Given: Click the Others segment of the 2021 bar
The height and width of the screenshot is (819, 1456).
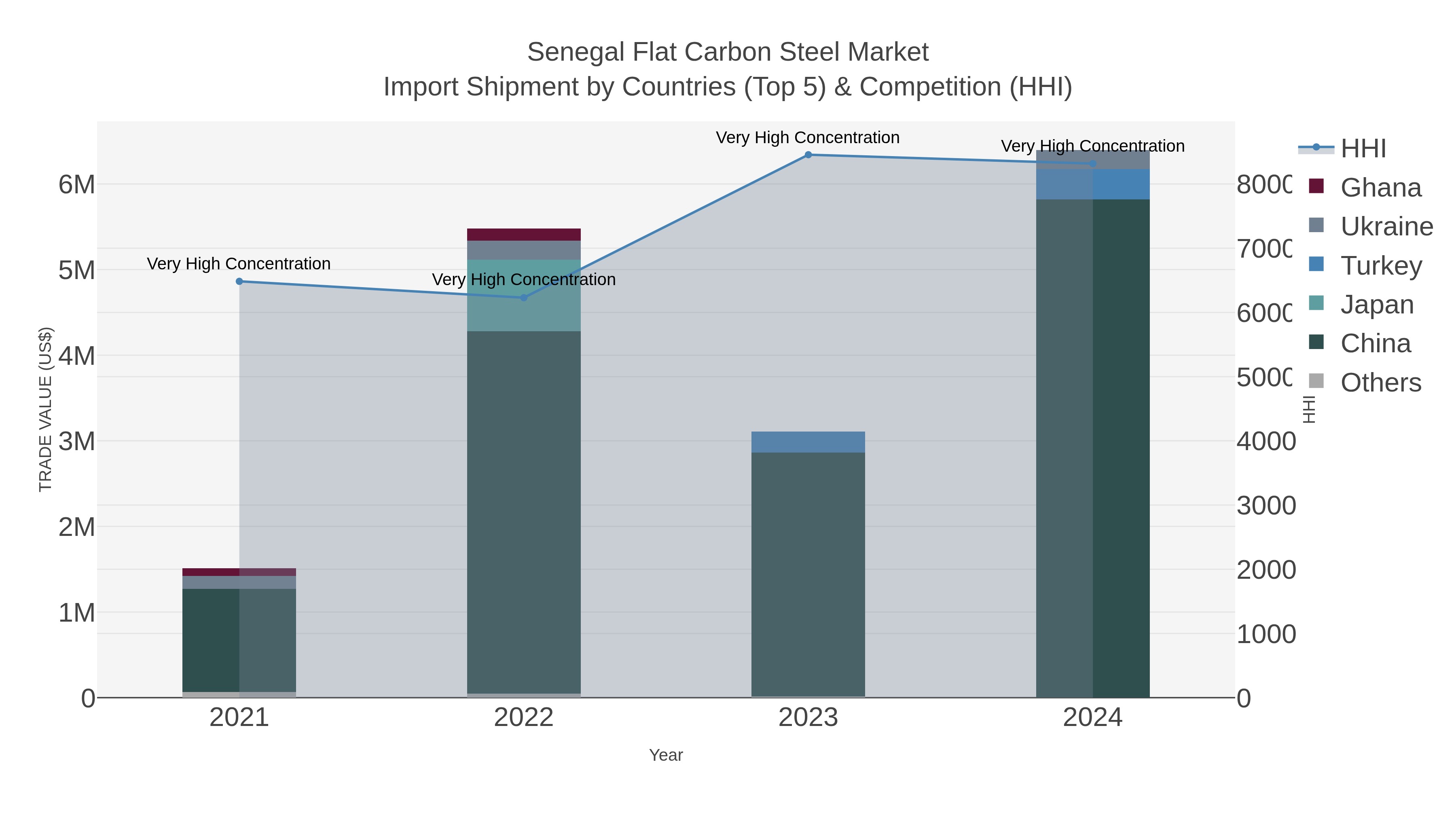Looking at the screenshot, I should 239,695.
